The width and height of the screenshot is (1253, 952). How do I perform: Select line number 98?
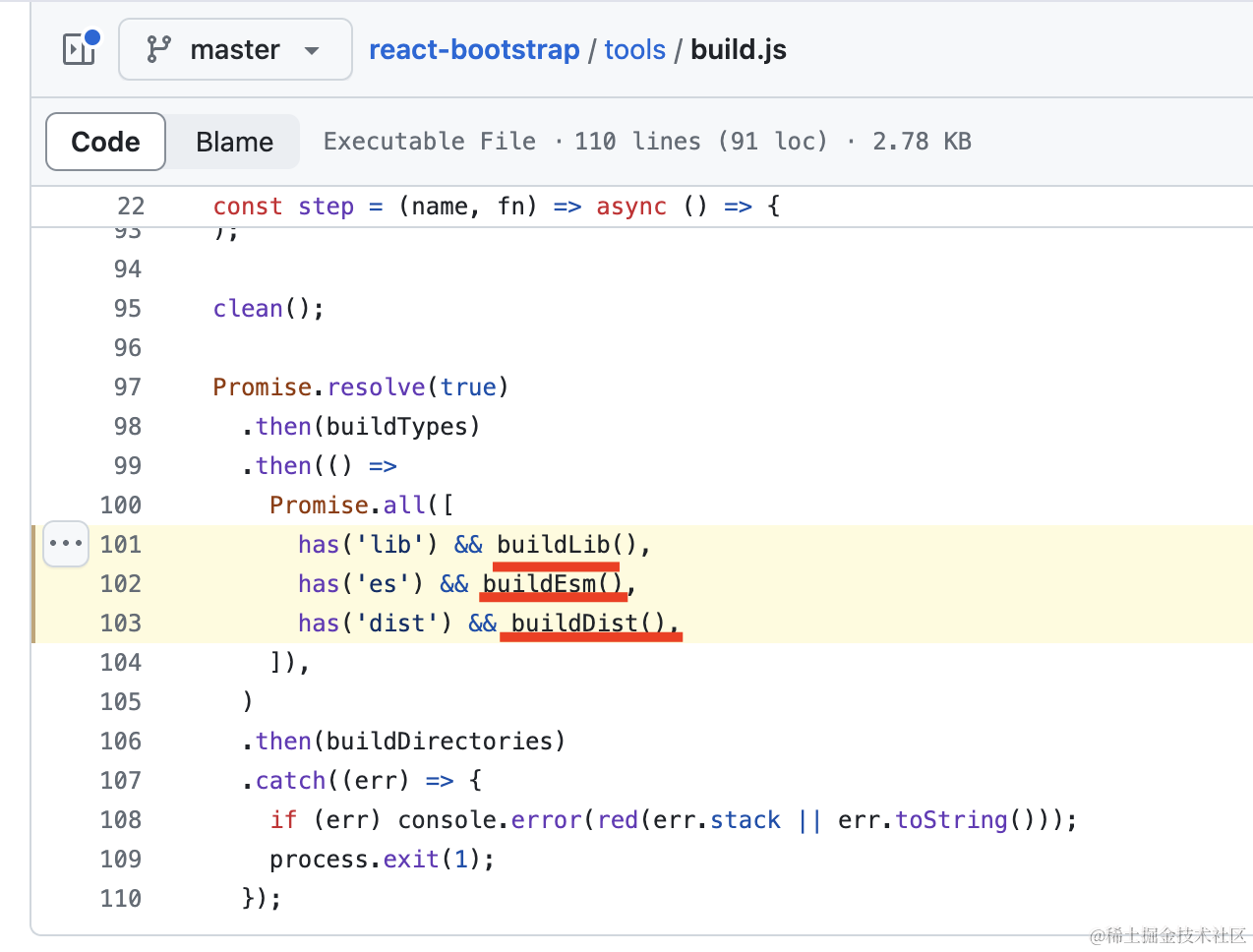128,427
